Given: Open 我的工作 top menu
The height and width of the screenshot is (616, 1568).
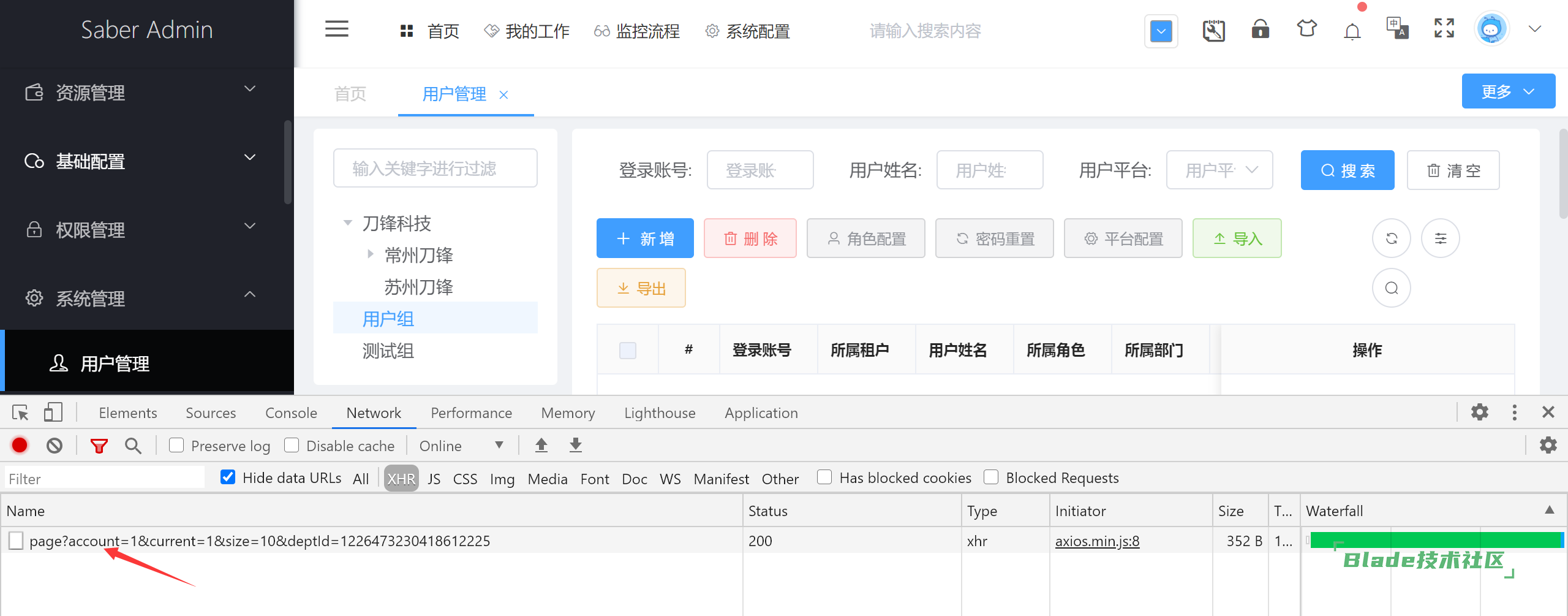Looking at the screenshot, I should [x=527, y=31].
